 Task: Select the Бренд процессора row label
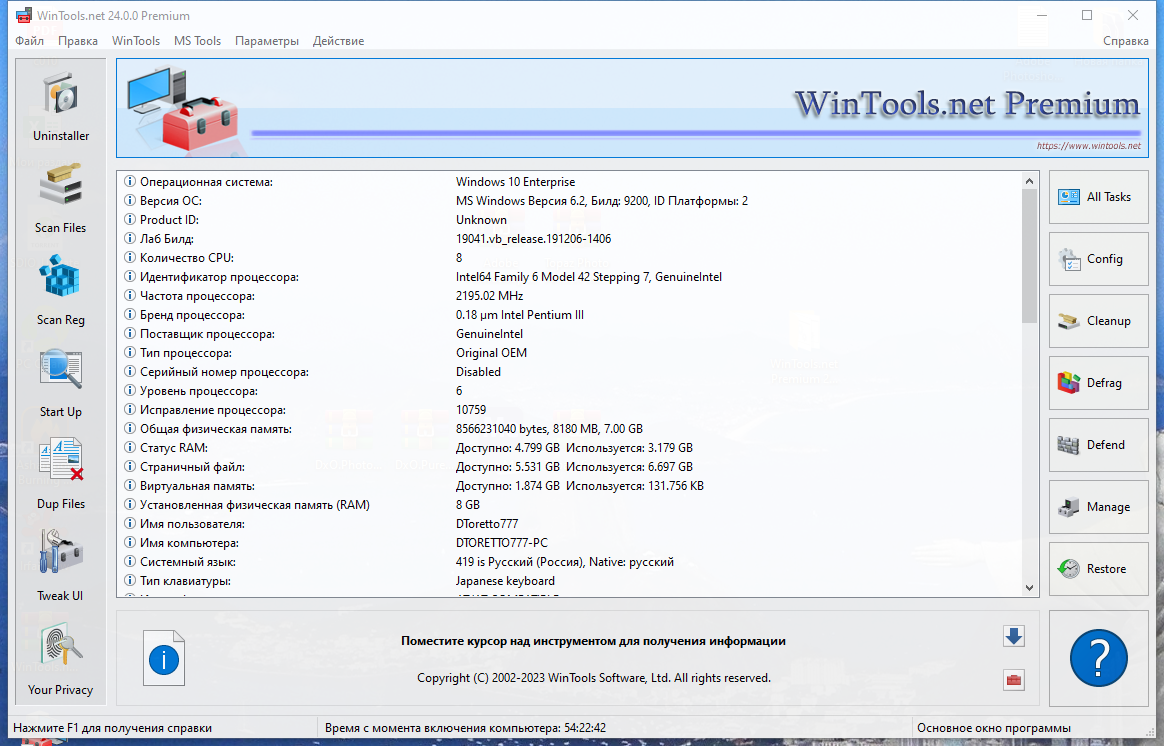(192, 315)
